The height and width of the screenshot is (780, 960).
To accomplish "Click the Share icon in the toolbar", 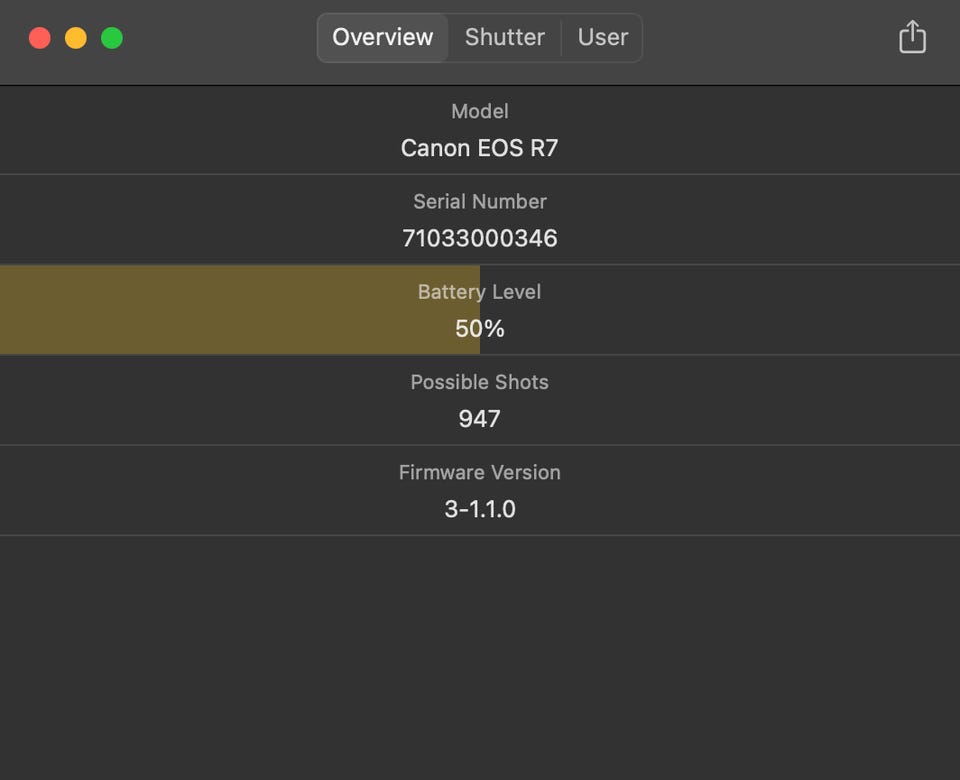I will tap(912, 37).
